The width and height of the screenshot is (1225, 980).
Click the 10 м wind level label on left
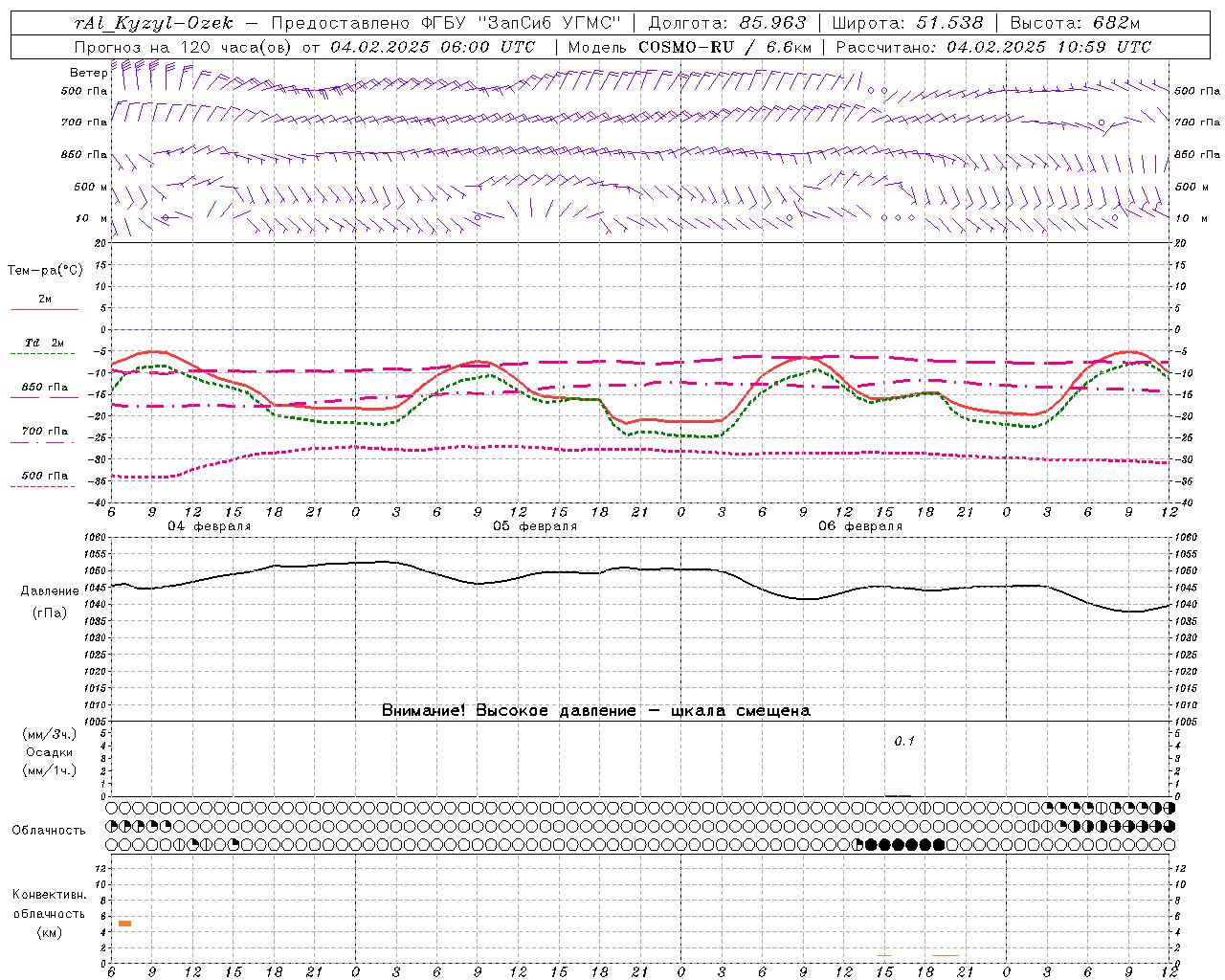[x=92, y=218]
